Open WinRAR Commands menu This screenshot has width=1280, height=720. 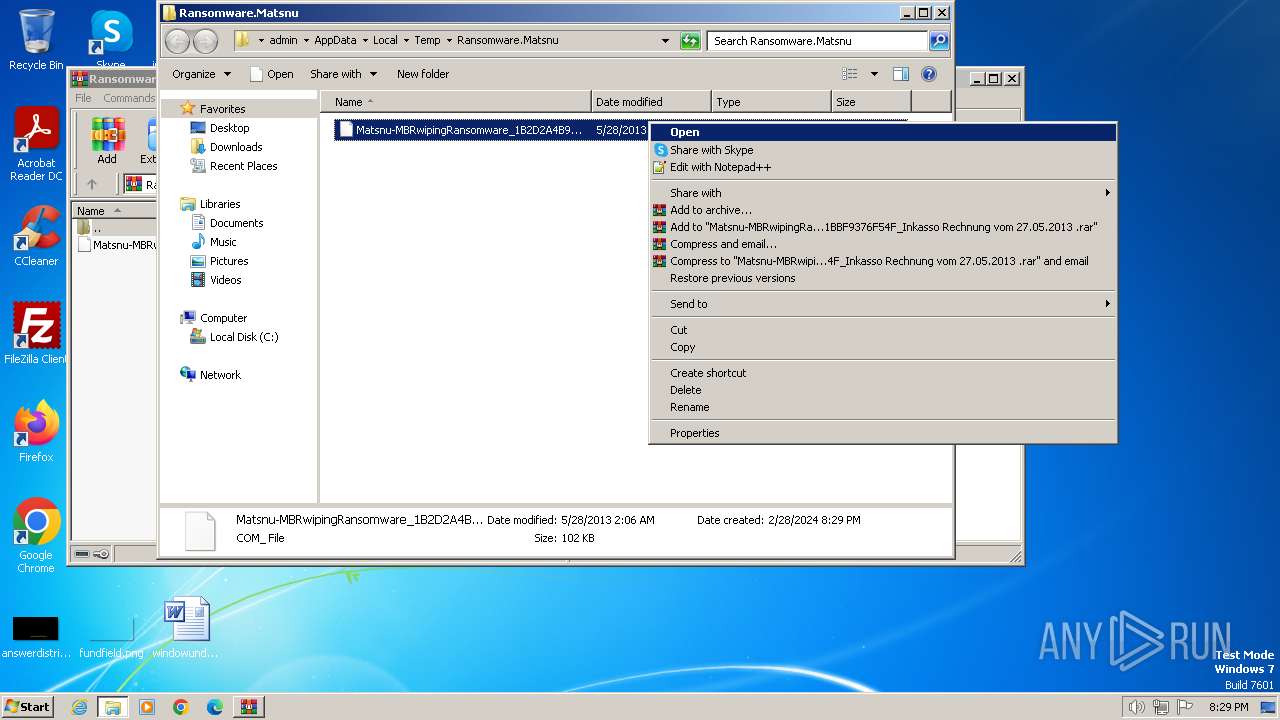click(x=128, y=98)
